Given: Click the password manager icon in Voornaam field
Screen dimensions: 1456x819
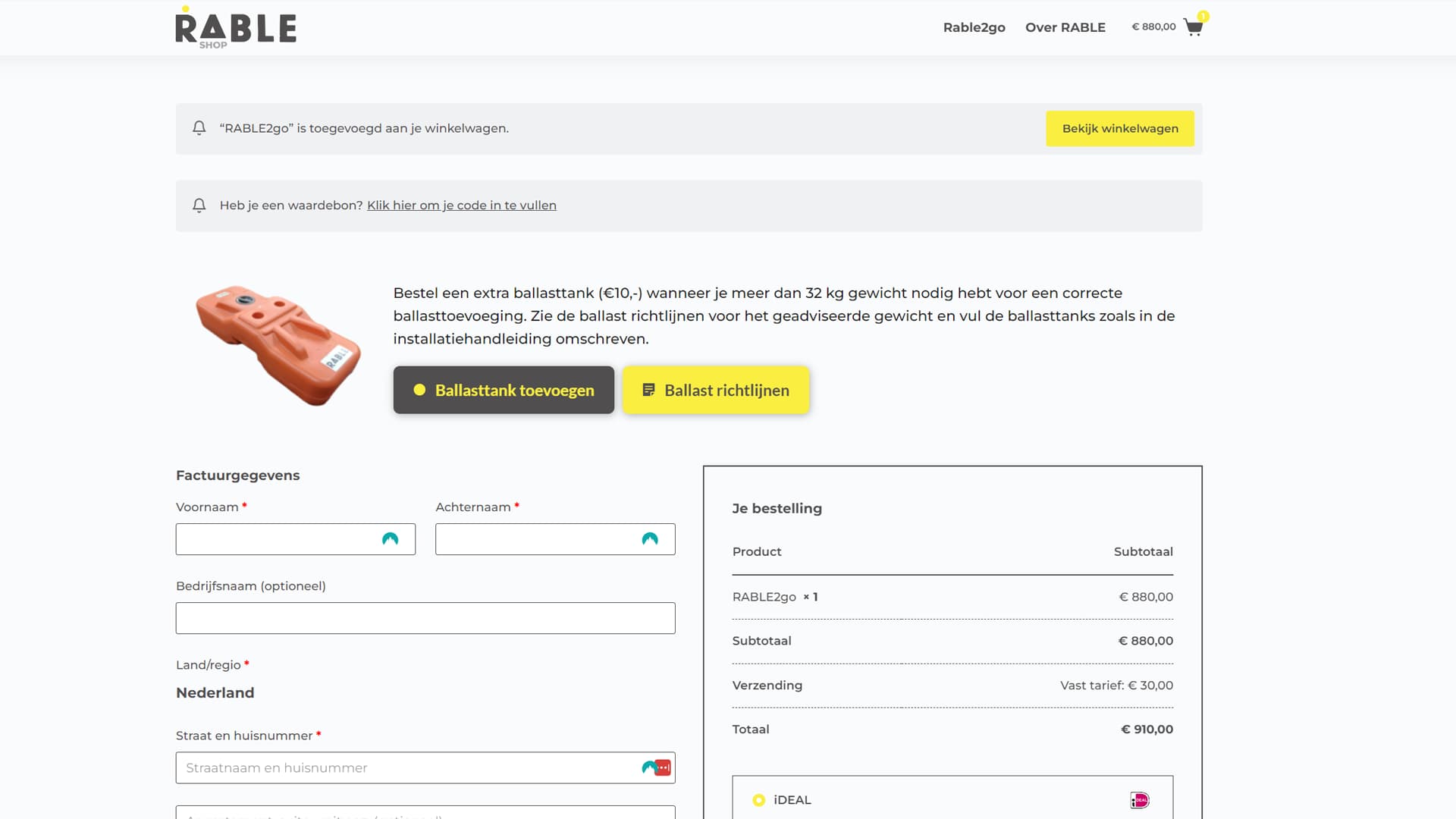Looking at the screenshot, I should (390, 539).
